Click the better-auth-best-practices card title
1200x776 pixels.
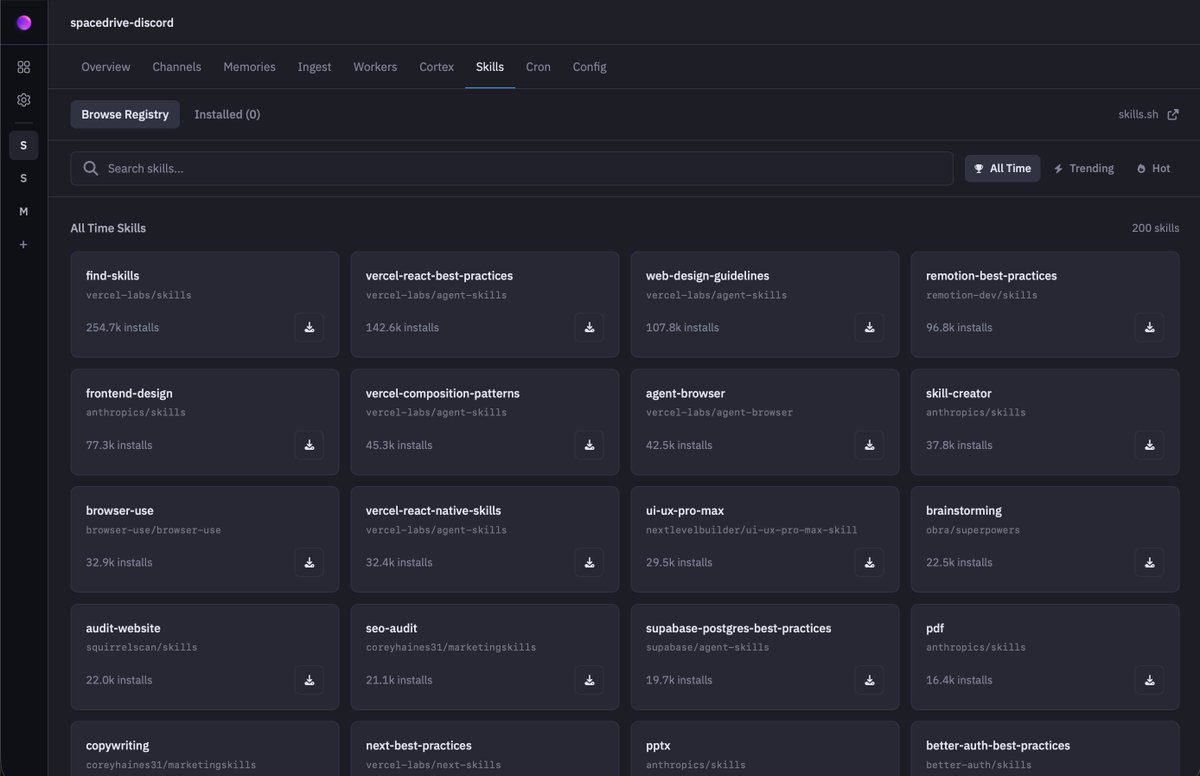click(x=998, y=746)
